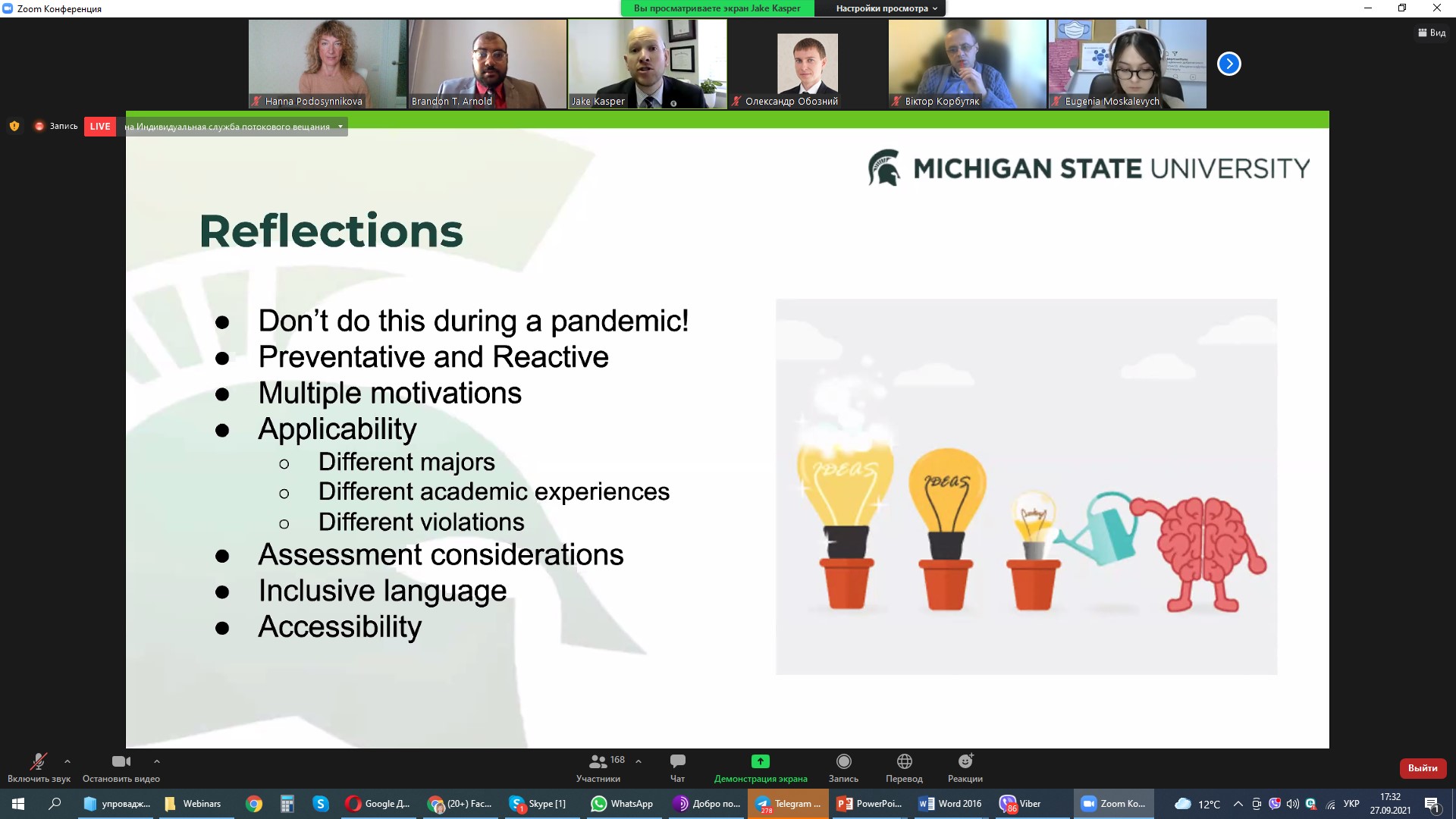Click the encryption shield icon
Image resolution: width=1456 pixels, height=819 pixels.
[14, 127]
